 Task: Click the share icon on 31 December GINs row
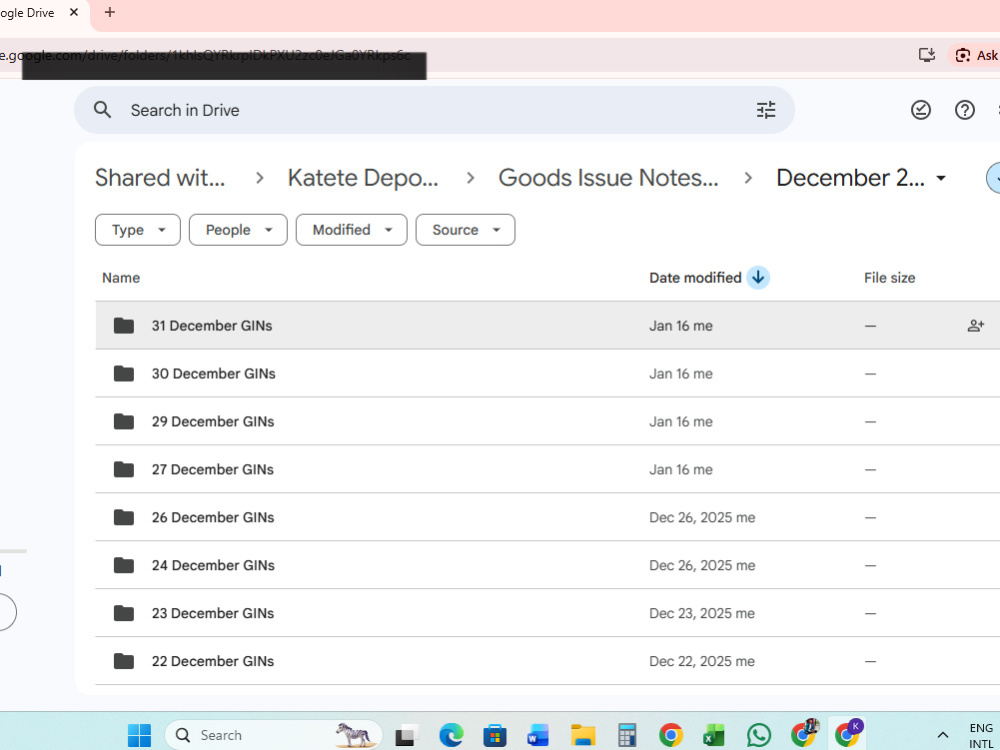point(975,325)
